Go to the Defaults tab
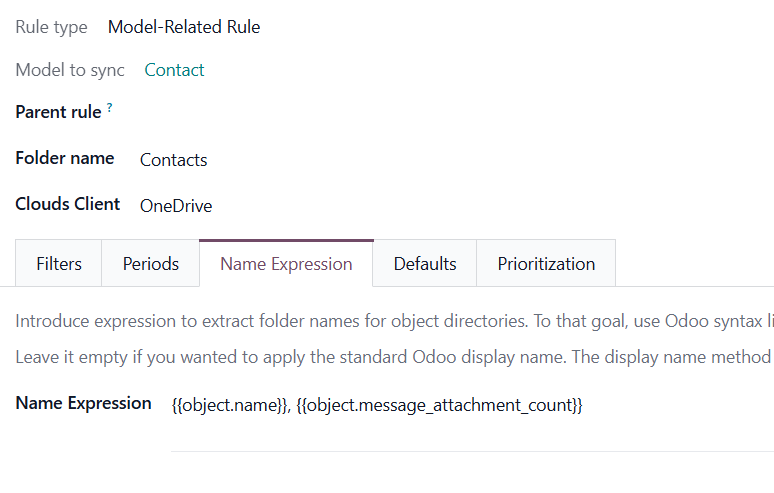774x493 pixels. pyautogui.click(x=425, y=264)
